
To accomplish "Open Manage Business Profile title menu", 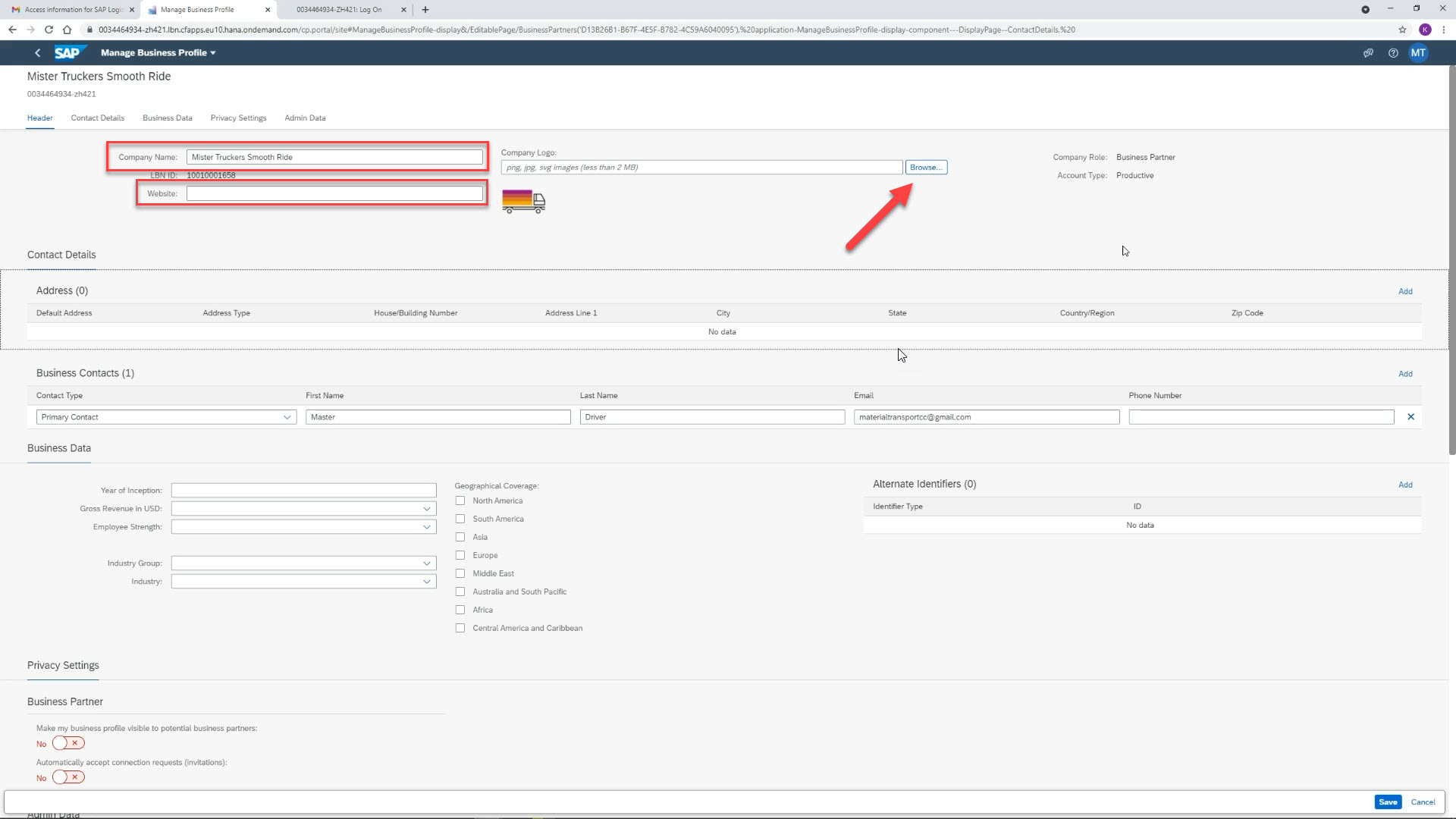I will pos(158,53).
